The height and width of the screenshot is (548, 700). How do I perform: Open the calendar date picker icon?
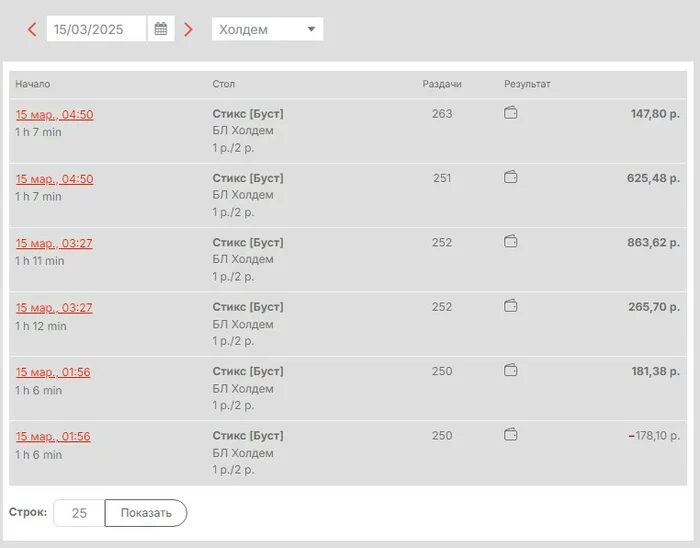[x=161, y=29]
